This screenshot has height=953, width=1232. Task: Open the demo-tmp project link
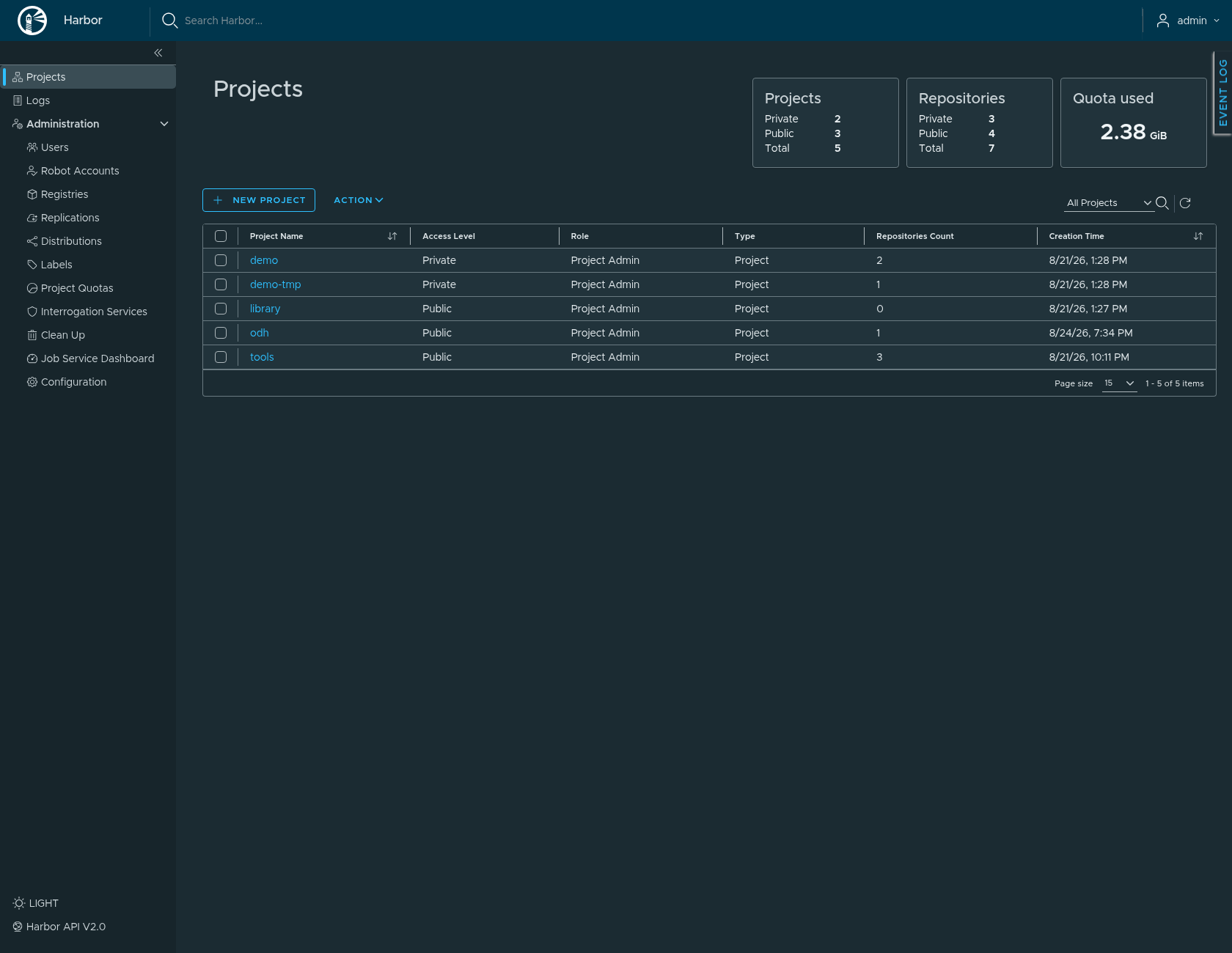point(276,284)
